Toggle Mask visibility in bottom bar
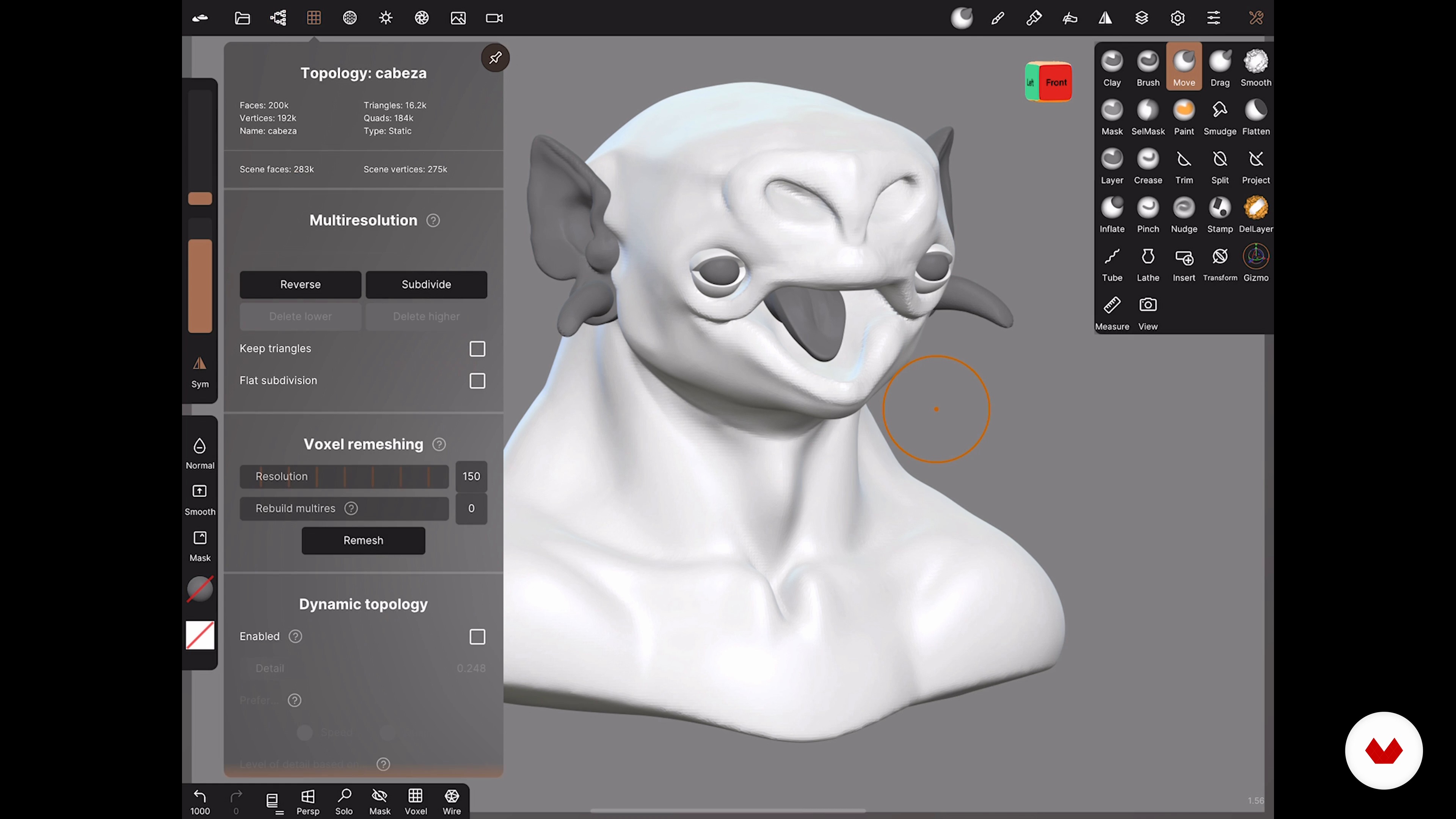The height and width of the screenshot is (819, 1456). point(379,802)
